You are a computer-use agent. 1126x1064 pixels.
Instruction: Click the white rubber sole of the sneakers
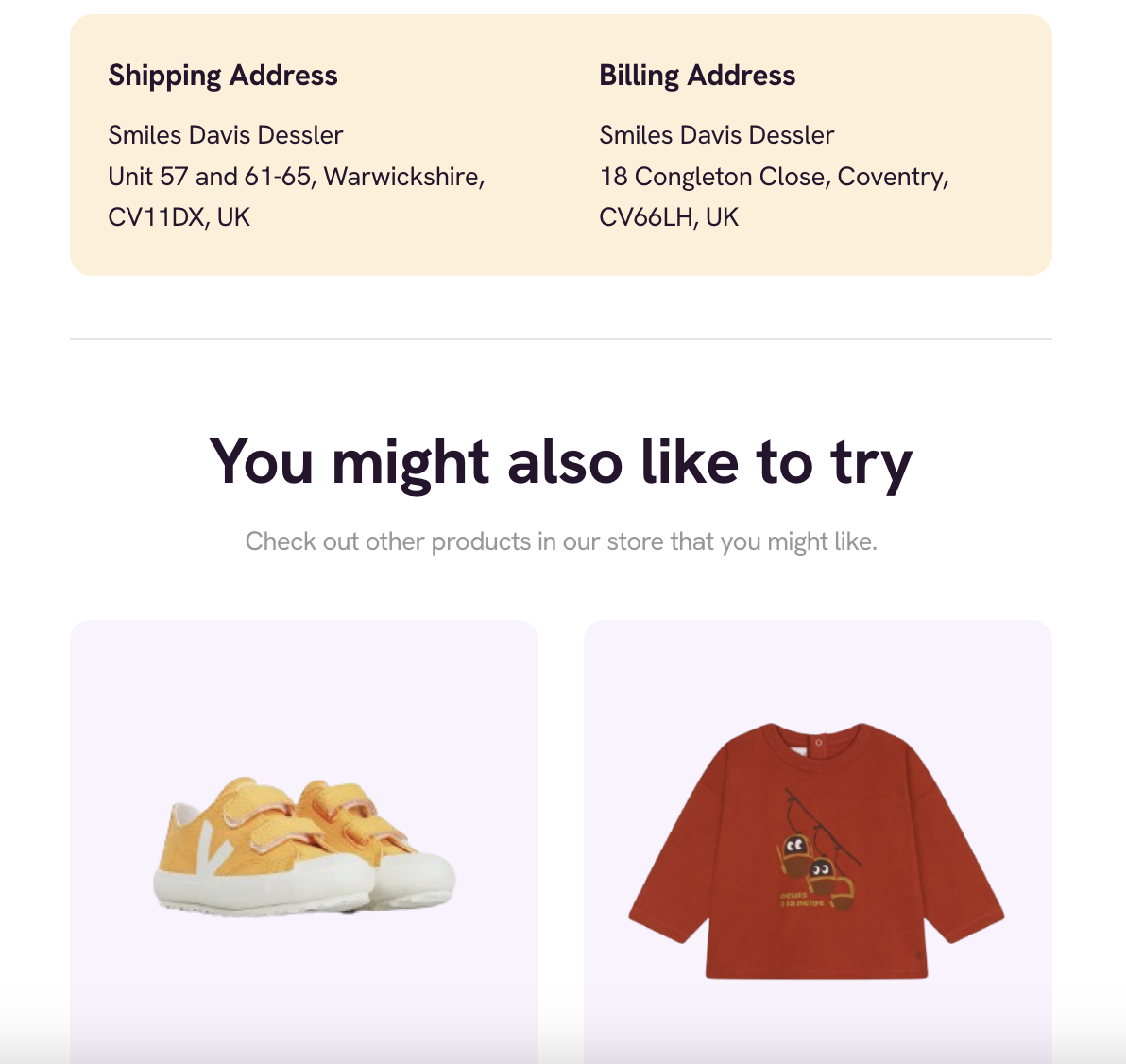click(x=304, y=884)
